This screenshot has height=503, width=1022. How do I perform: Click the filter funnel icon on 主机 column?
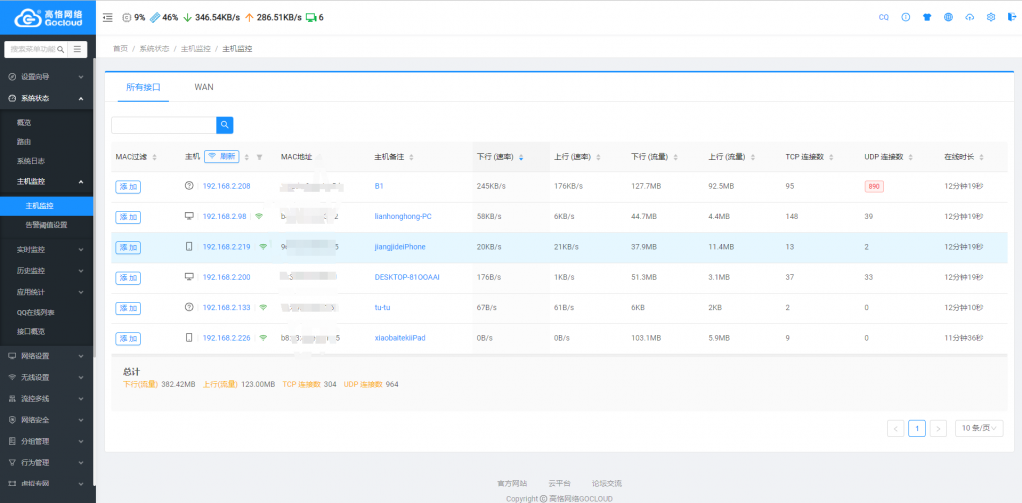259,157
